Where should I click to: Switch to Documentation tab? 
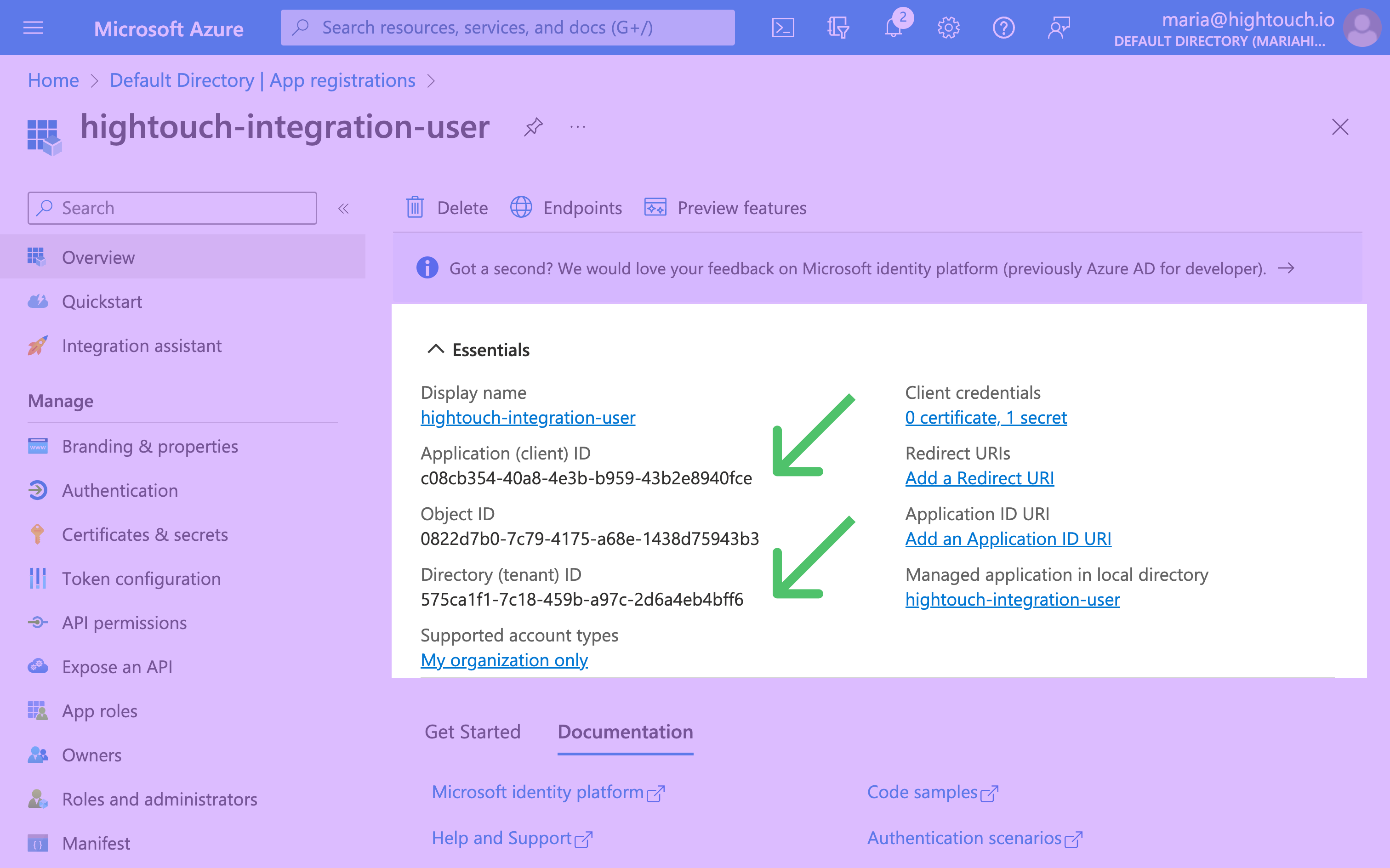(x=625, y=732)
